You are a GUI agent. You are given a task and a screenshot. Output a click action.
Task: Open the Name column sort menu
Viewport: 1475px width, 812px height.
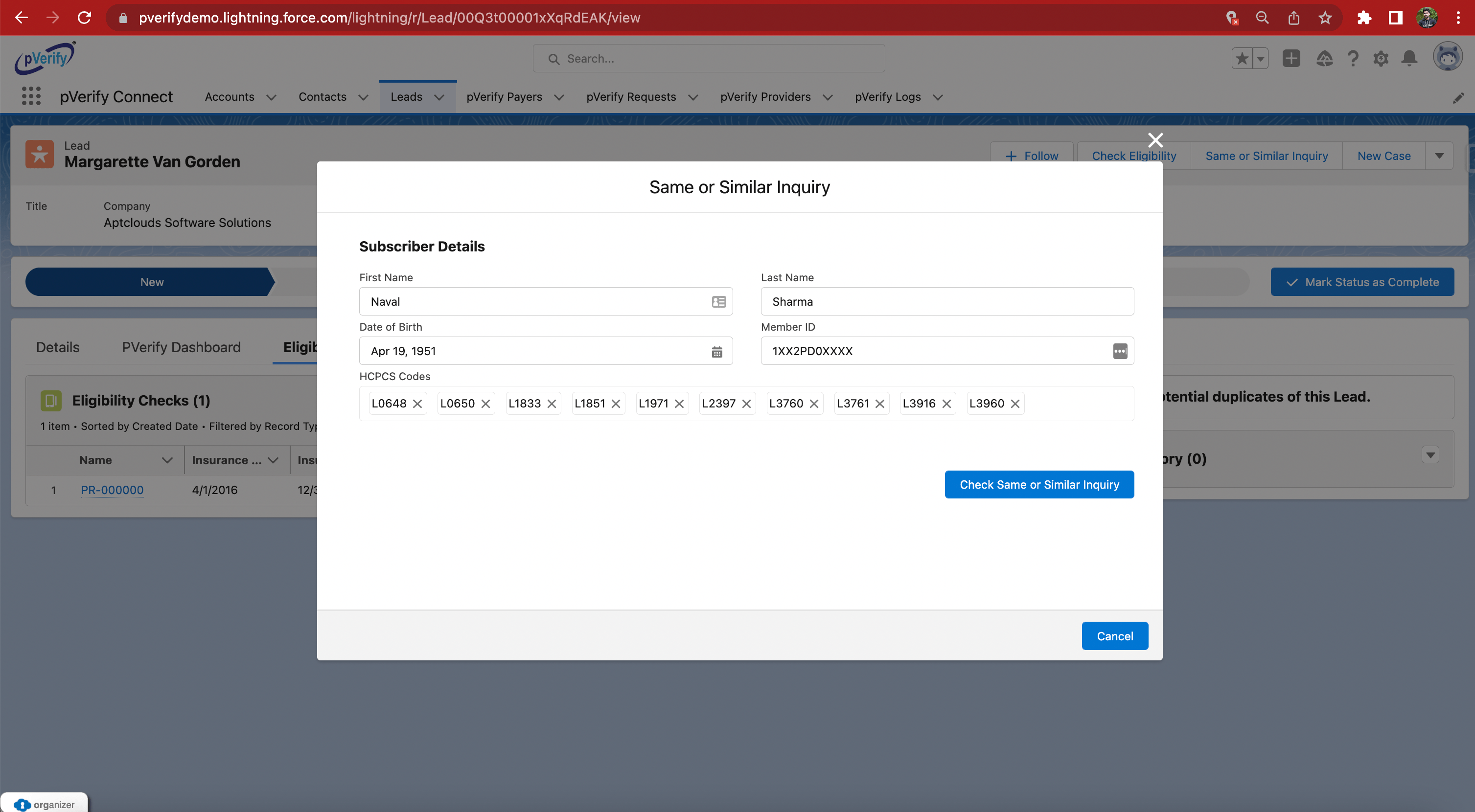pos(167,460)
